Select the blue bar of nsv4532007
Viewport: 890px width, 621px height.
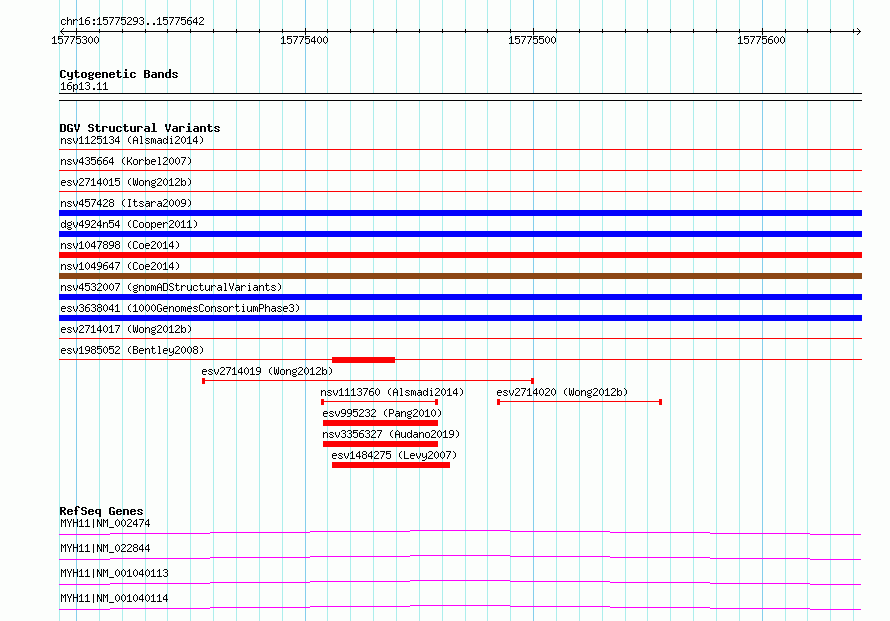(x=460, y=297)
